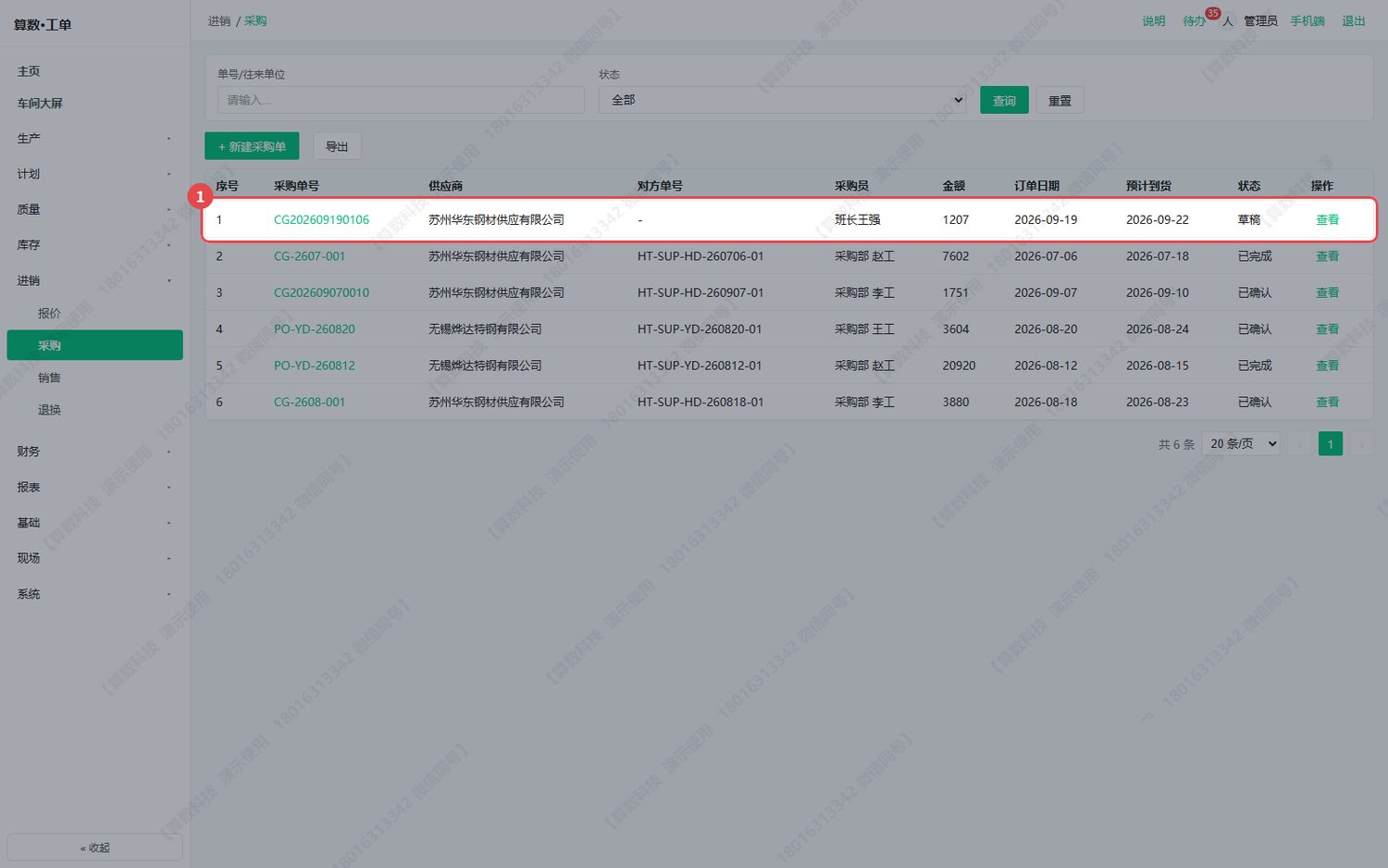Click 查看 for the draft order row
This screenshot has width=1388, height=868.
(x=1327, y=220)
